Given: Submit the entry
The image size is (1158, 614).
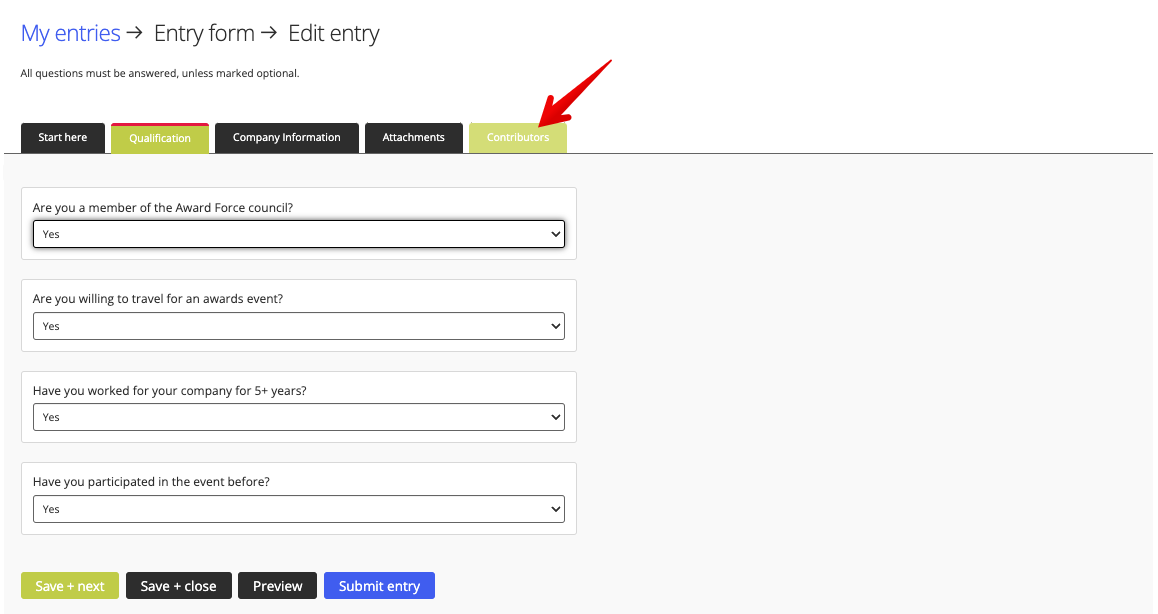Looking at the screenshot, I should (x=379, y=585).
